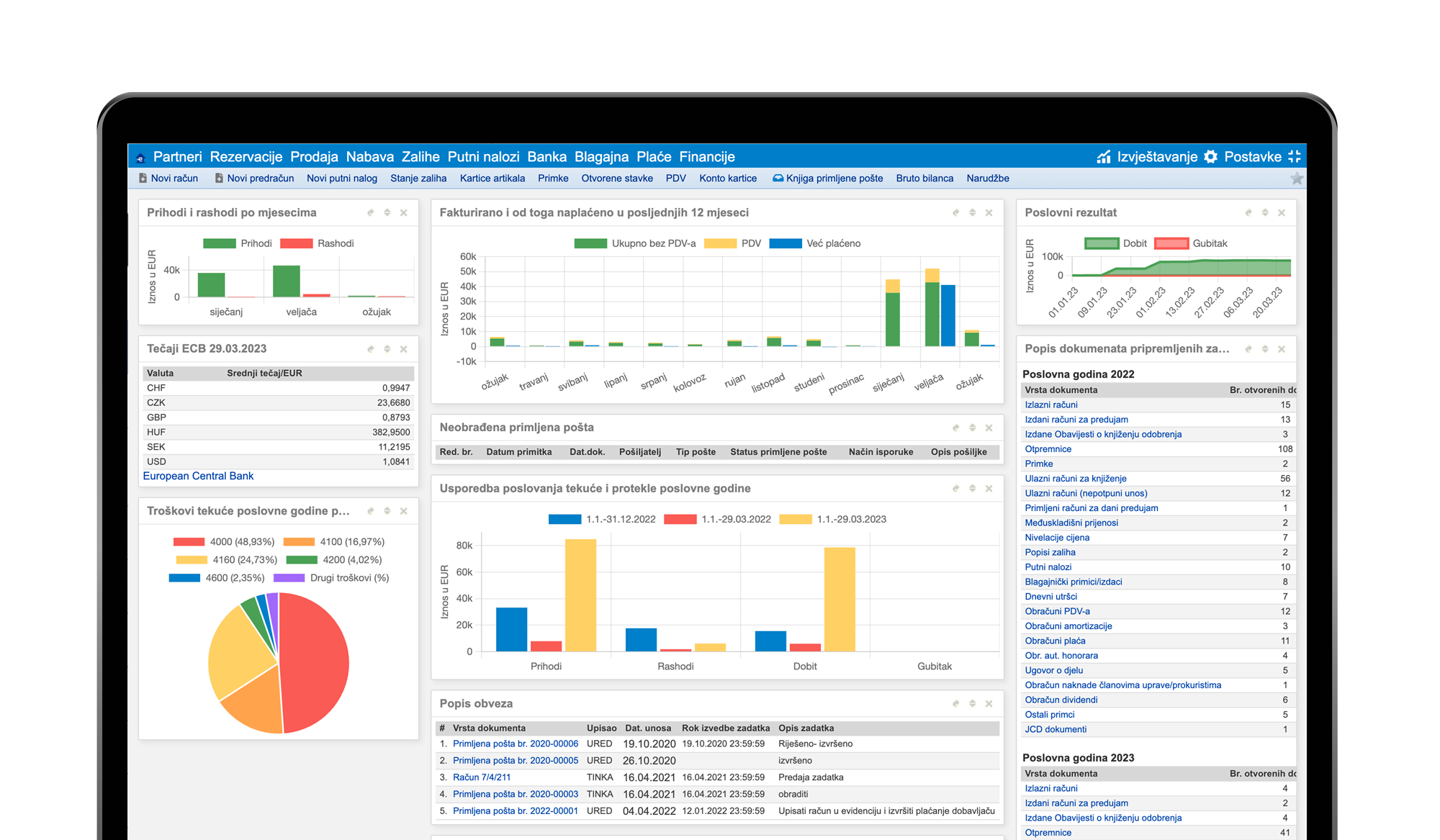The width and height of the screenshot is (1440, 840).
Task: Click the Knjiga primljene pošte inbox icon
Action: coord(778,179)
